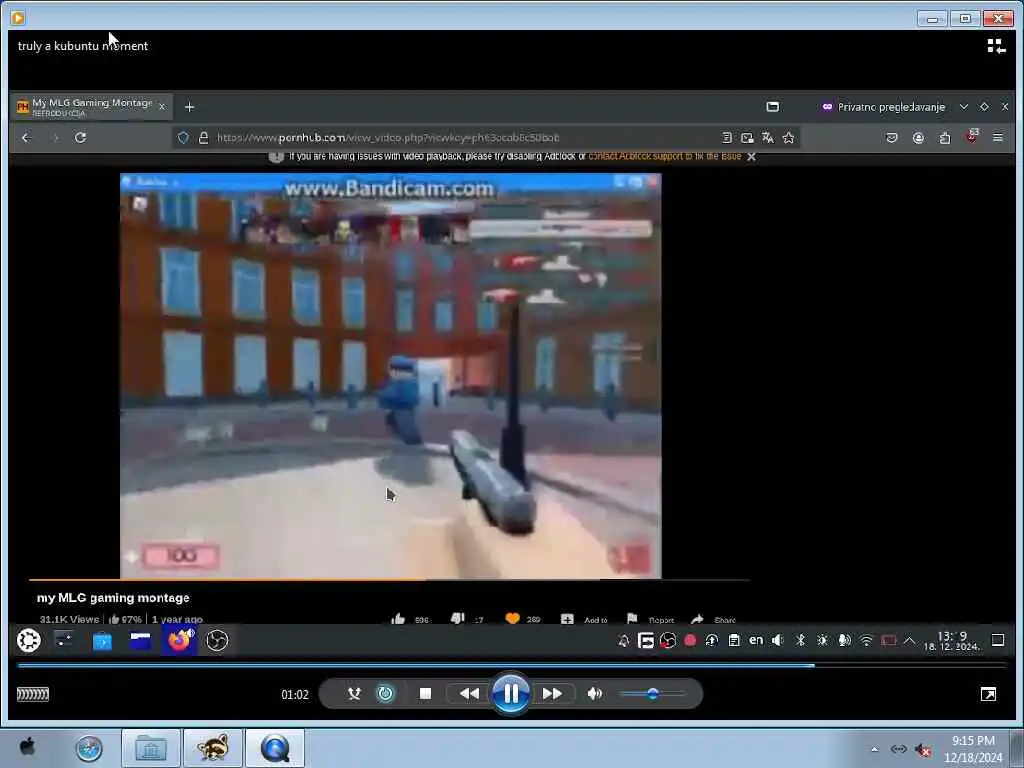This screenshot has height=768, width=1024.
Task: Show hidden icons in the Windows tray
Action: (x=874, y=749)
